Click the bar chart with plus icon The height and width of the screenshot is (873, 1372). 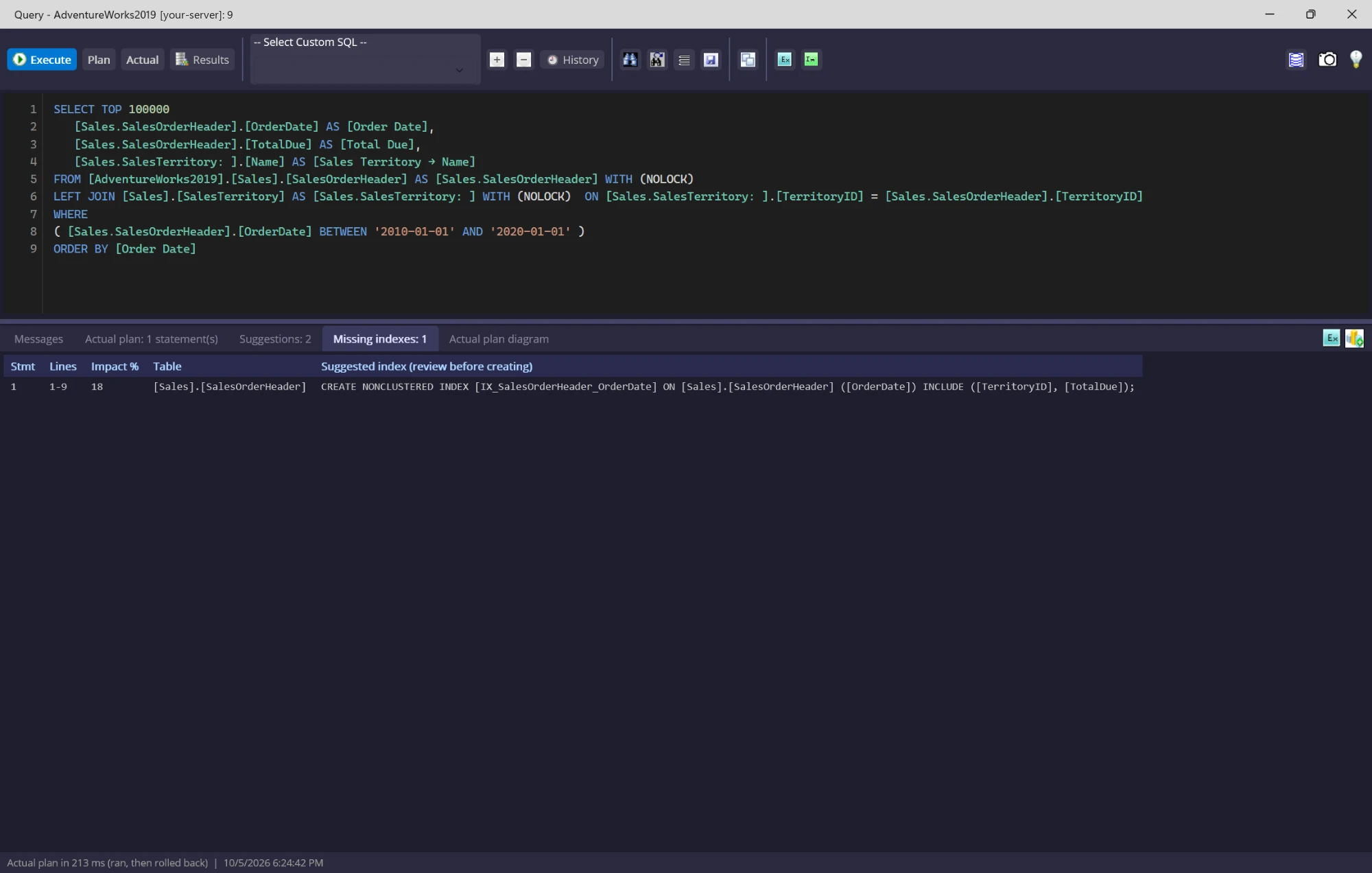click(x=1354, y=338)
